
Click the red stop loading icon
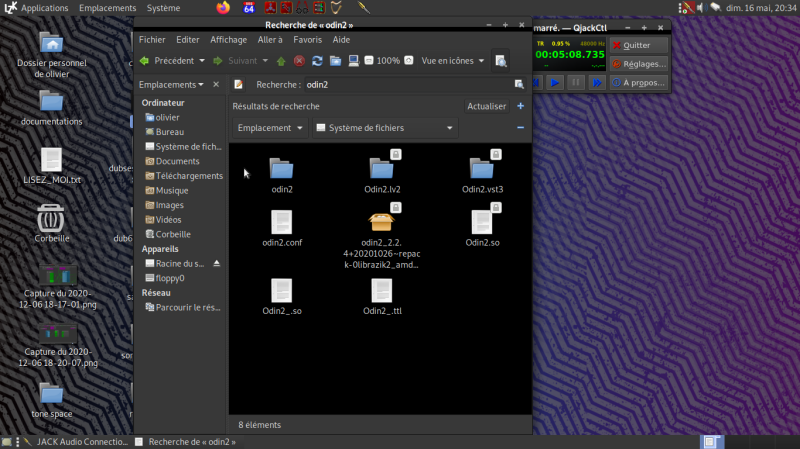pyautogui.click(x=299, y=61)
